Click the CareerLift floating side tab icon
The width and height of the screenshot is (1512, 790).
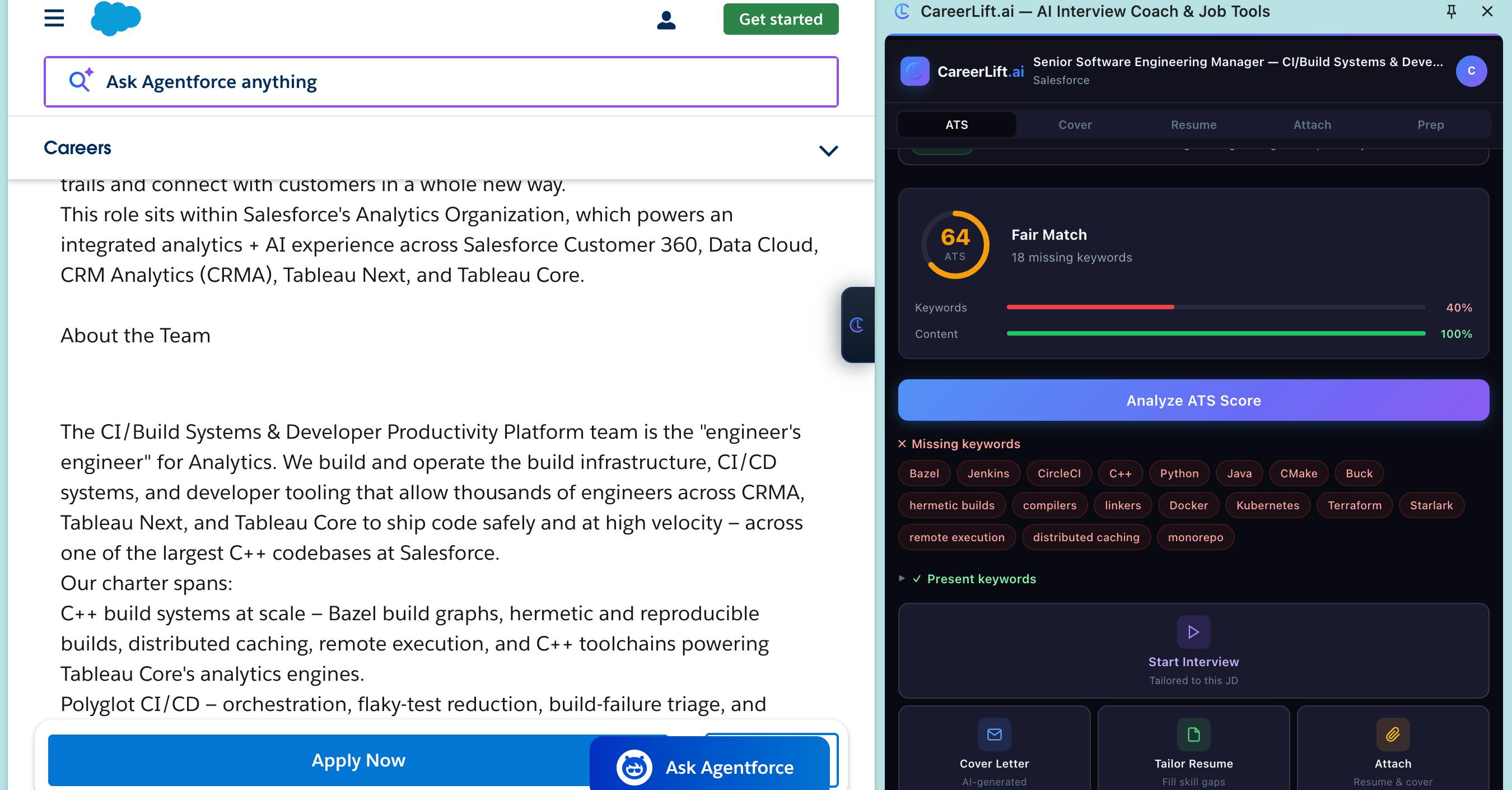pos(857,325)
